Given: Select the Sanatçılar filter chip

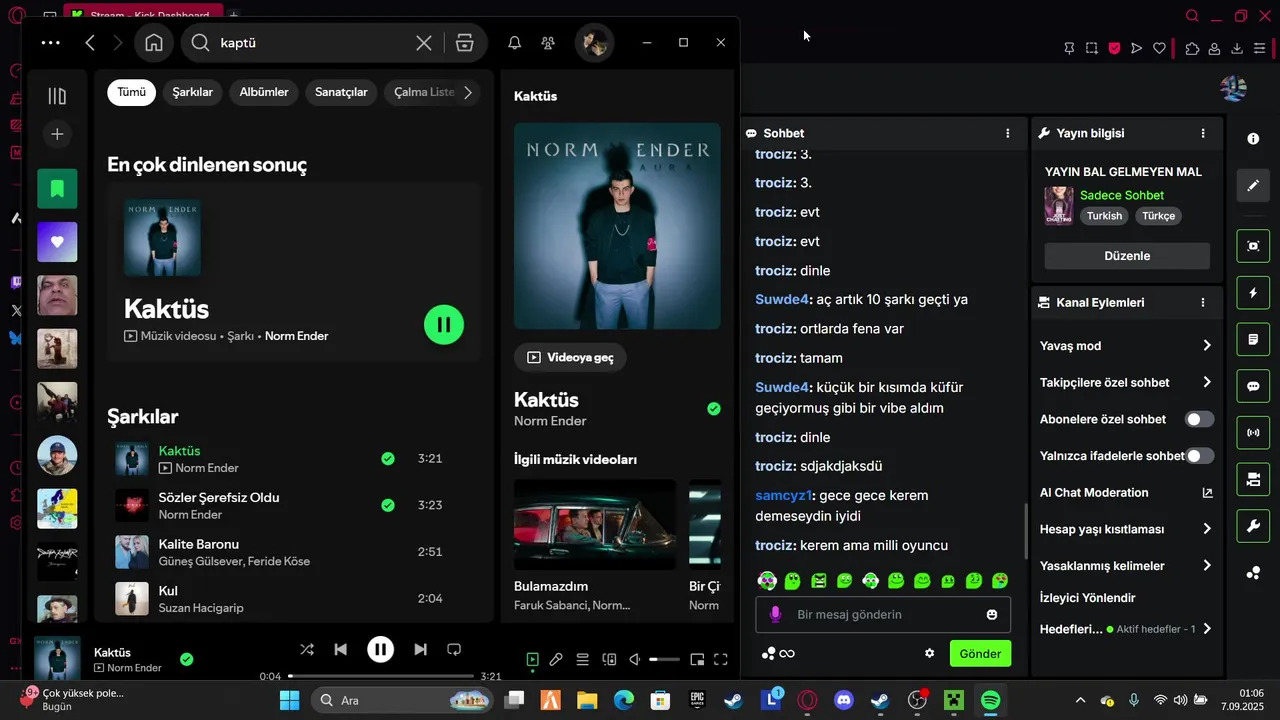Looking at the screenshot, I should pyautogui.click(x=341, y=92).
